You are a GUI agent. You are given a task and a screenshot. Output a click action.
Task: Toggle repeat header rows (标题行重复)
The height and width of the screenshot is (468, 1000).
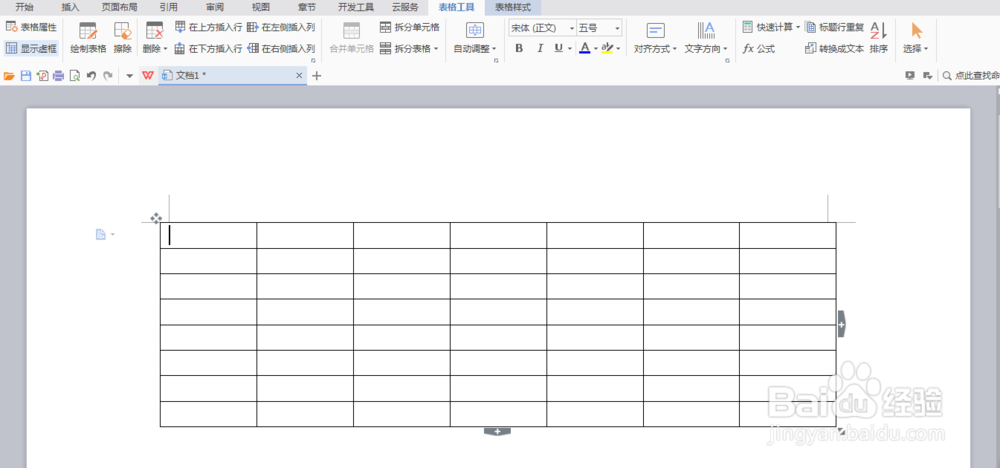pyautogui.click(x=835, y=27)
